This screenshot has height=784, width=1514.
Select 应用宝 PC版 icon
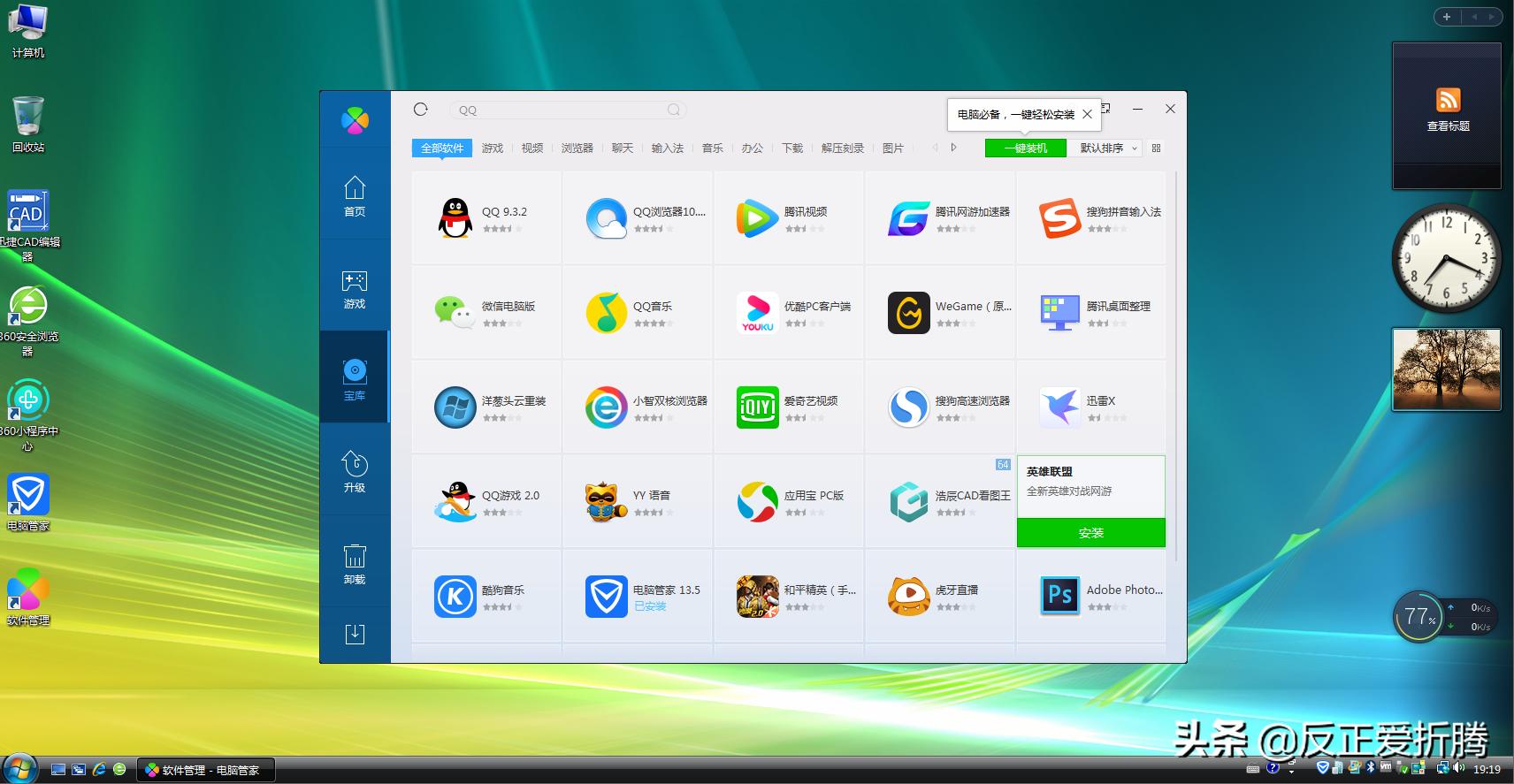[x=757, y=502]
